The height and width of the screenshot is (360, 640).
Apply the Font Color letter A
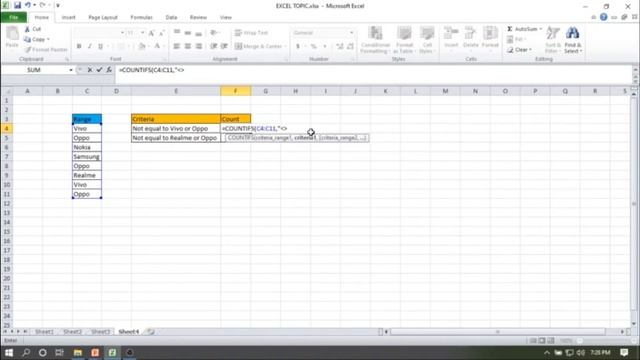pos(157,46)
